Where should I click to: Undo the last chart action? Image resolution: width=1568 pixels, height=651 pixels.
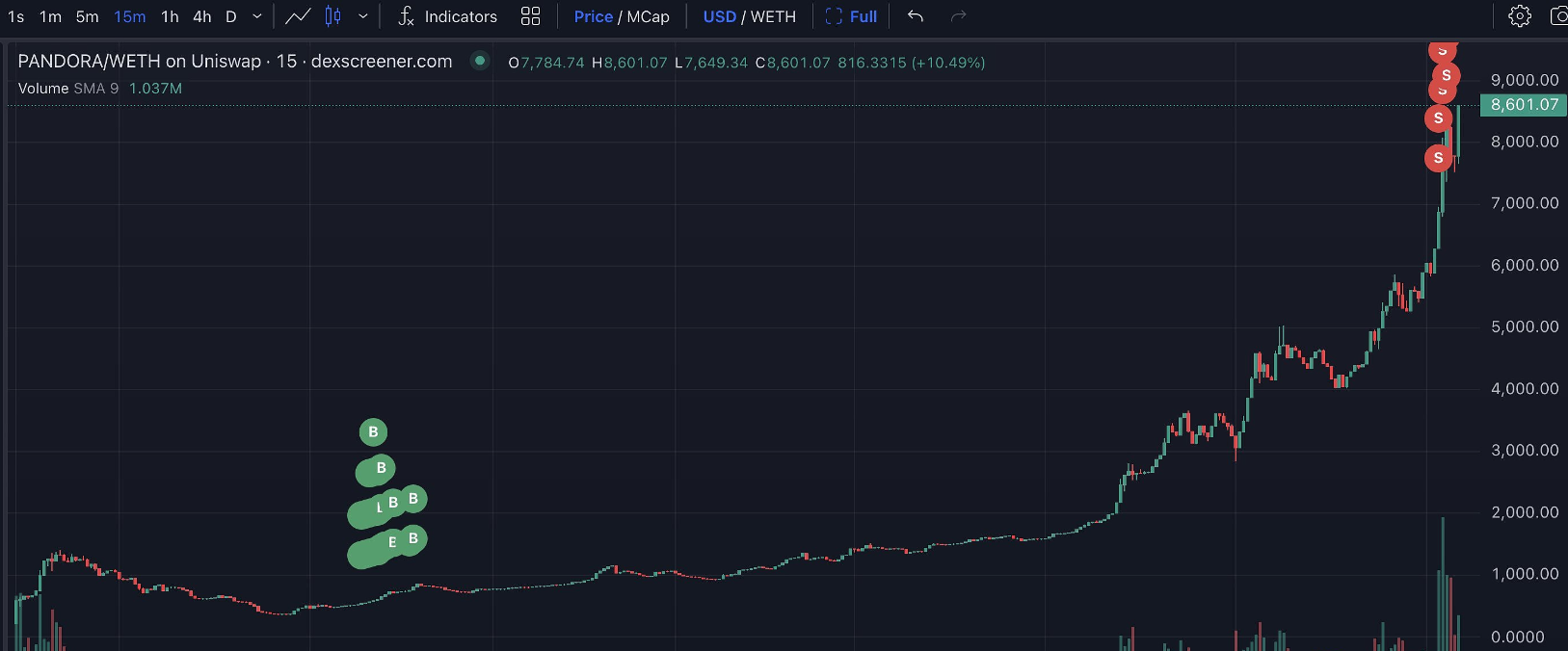tap(916, 16)
